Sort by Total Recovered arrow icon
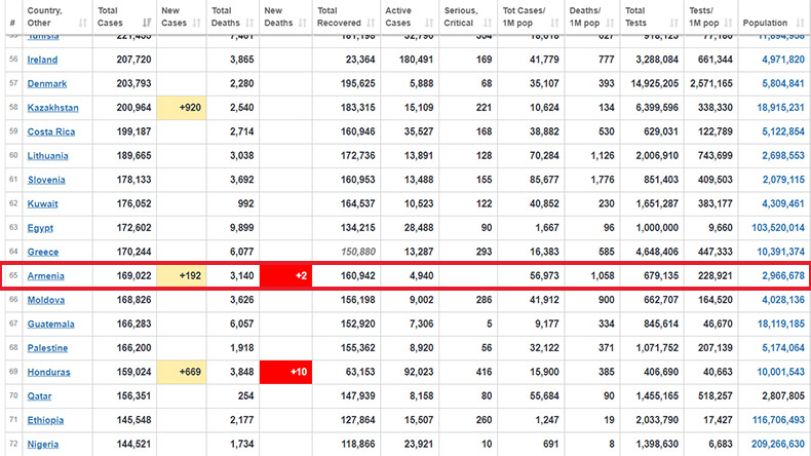The height and width of the screenshot is (456, 811). (370, 23)
